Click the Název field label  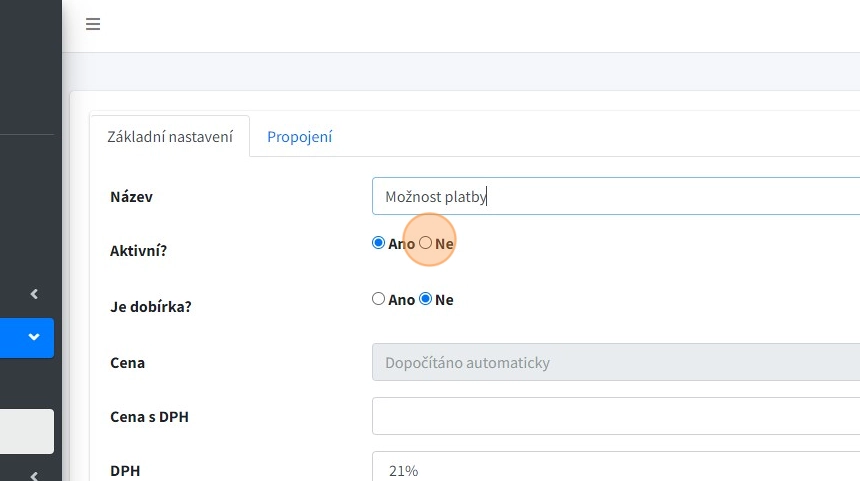click(x=131, y=197)
